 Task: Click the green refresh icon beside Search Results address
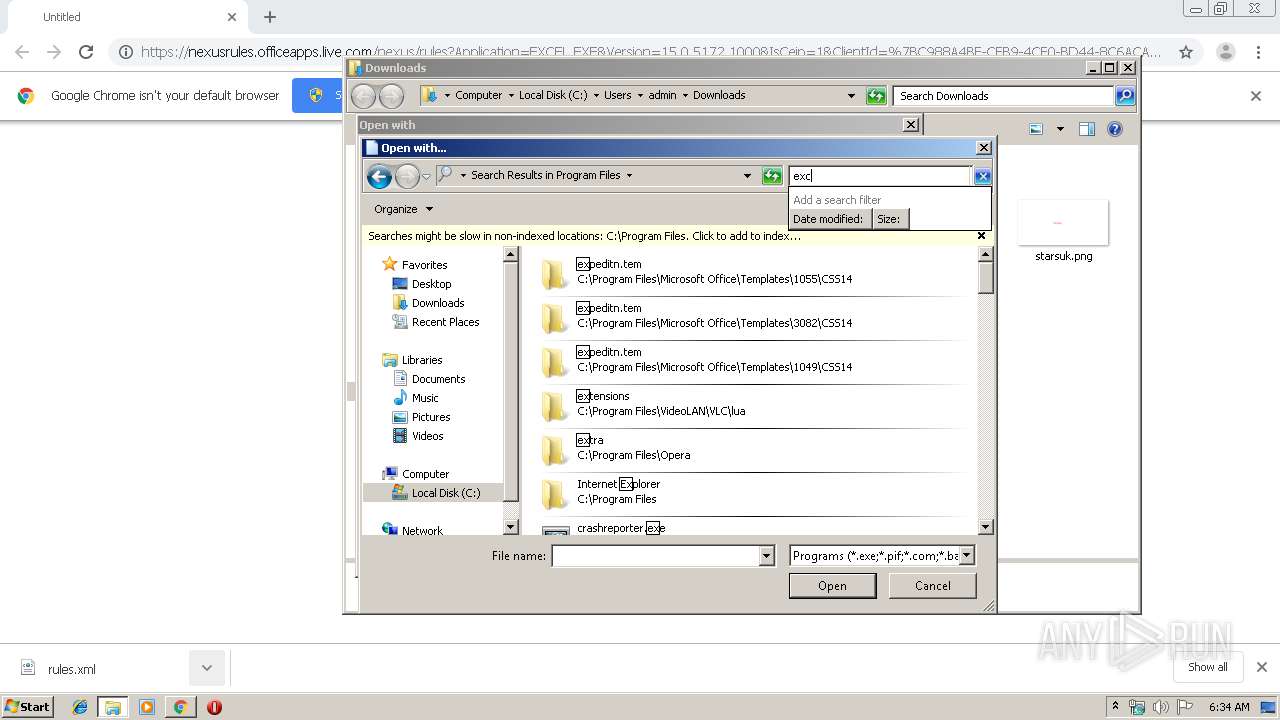(772, 176)
